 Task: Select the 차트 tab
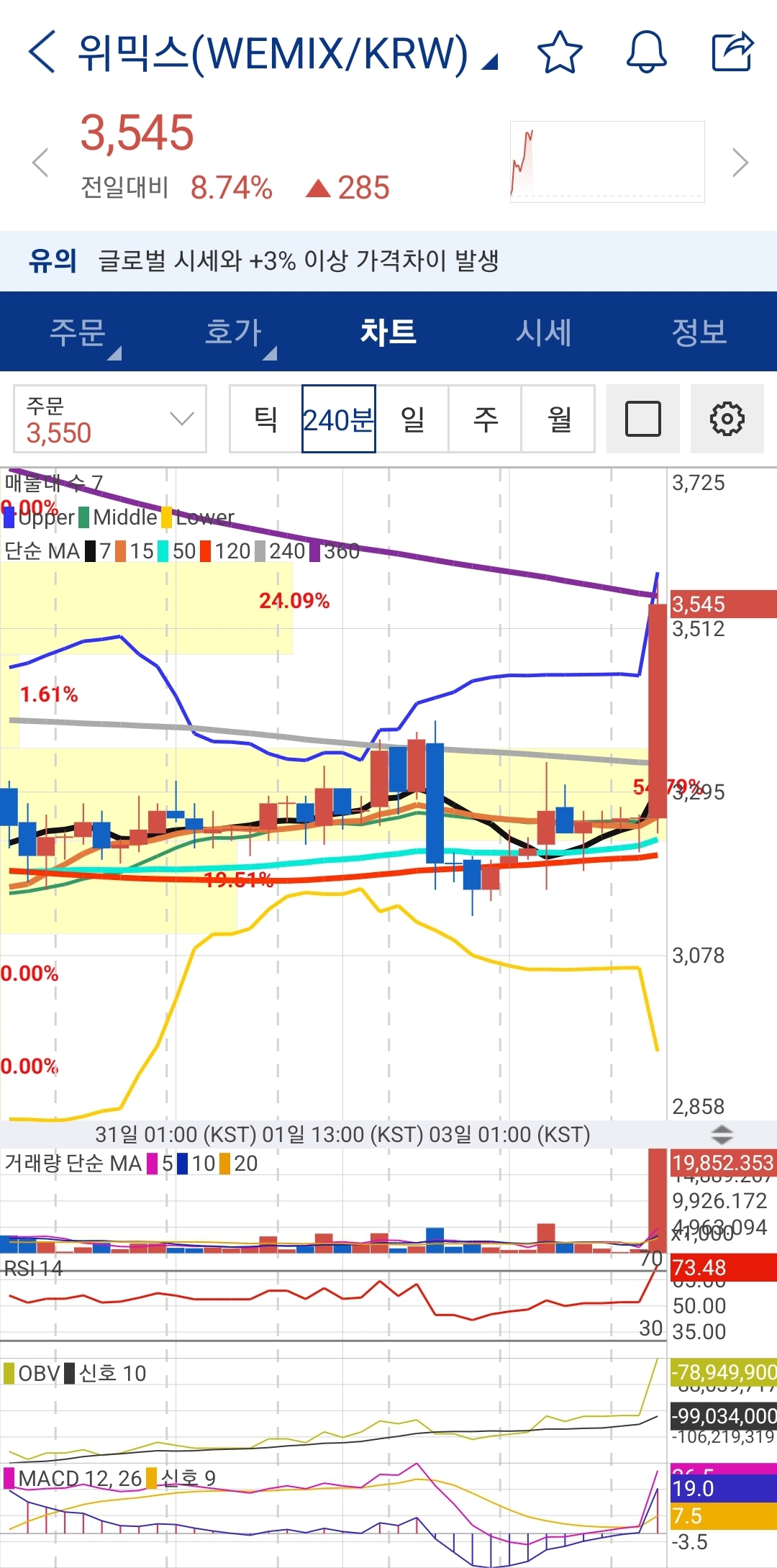tap(388, 332)
